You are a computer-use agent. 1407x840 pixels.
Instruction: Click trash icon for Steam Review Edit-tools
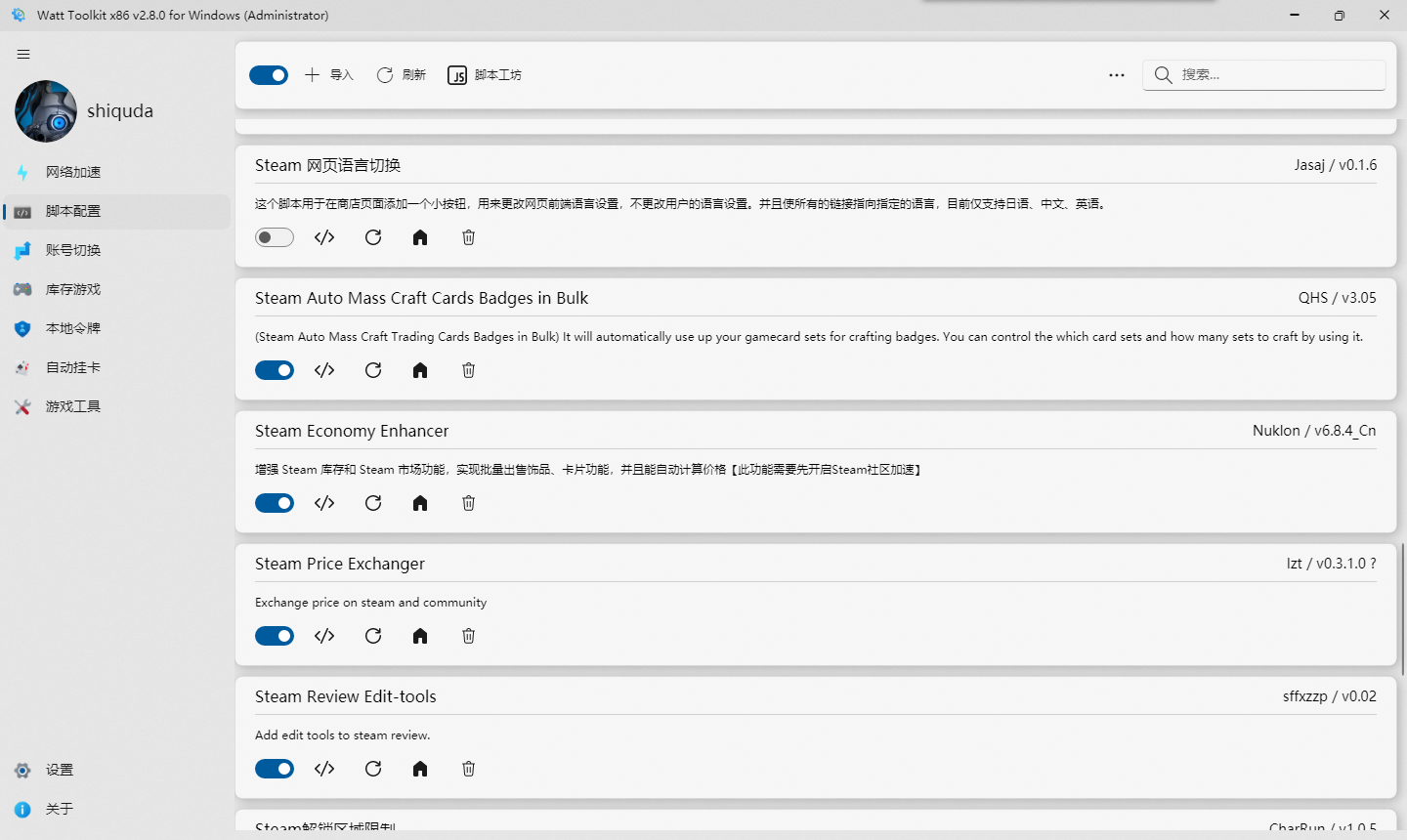point(468,769)
